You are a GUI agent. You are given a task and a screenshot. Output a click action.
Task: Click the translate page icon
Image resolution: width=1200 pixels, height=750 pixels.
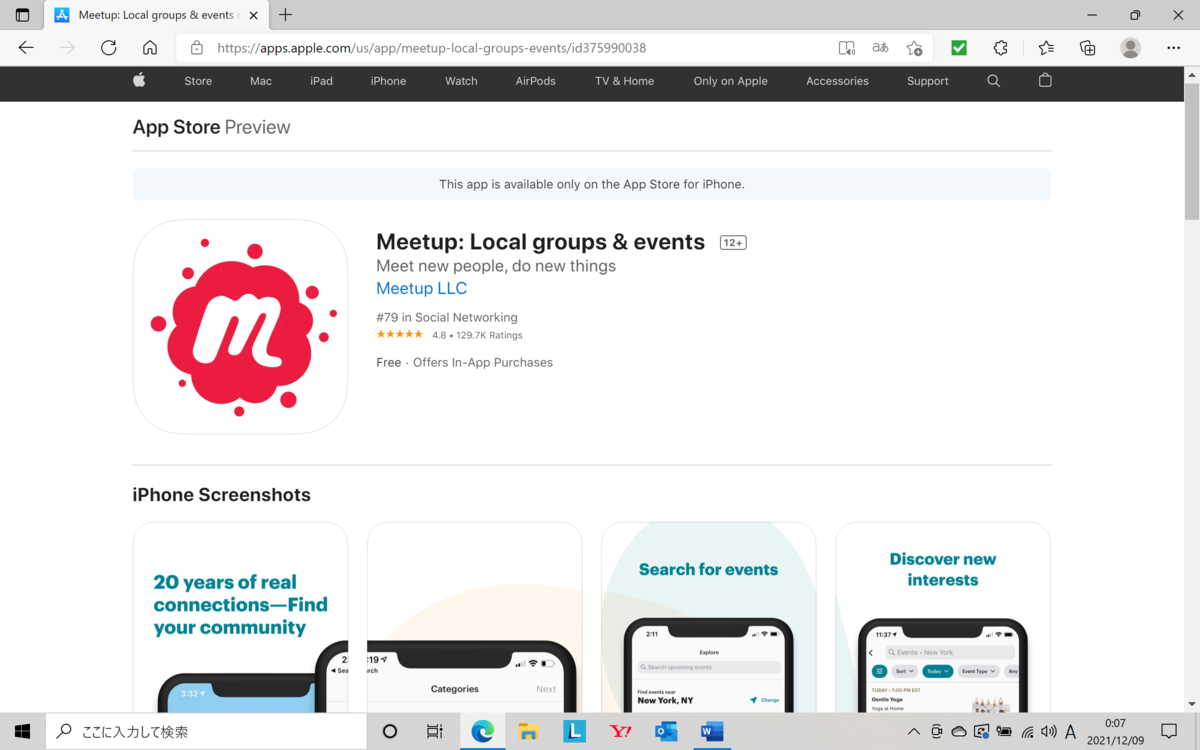[880, 48]
